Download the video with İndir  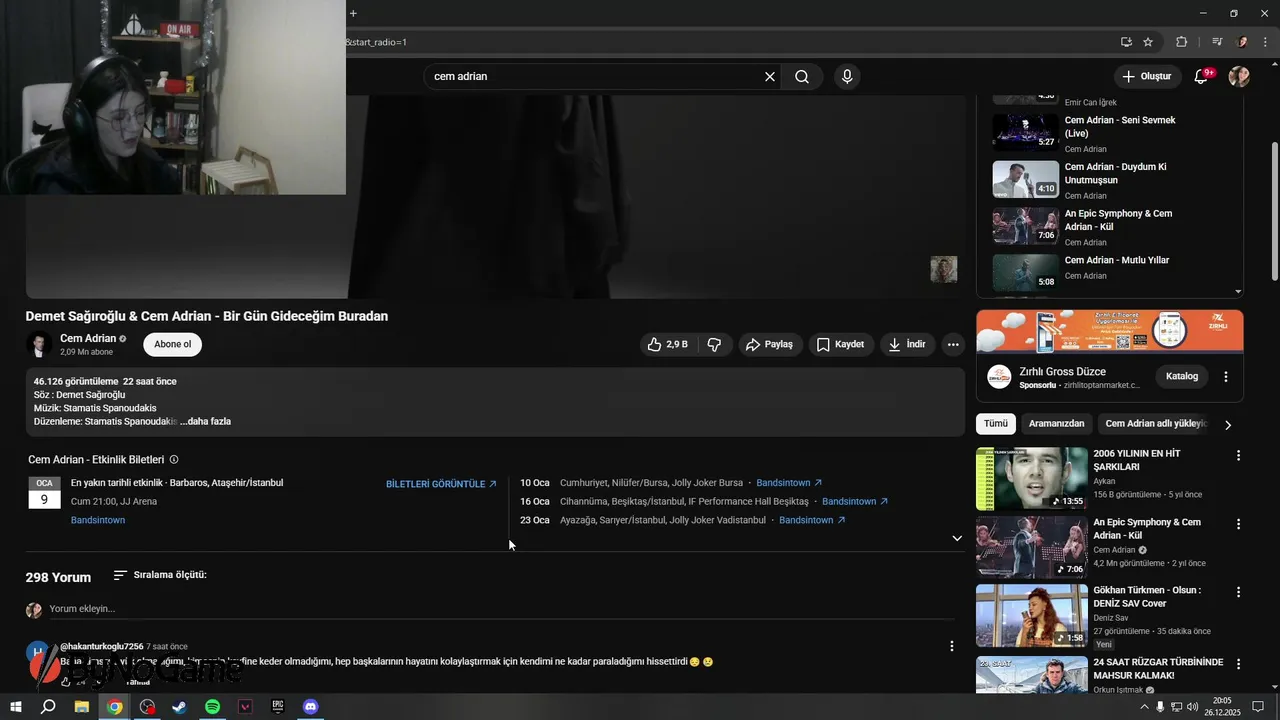tap(907, 344)
